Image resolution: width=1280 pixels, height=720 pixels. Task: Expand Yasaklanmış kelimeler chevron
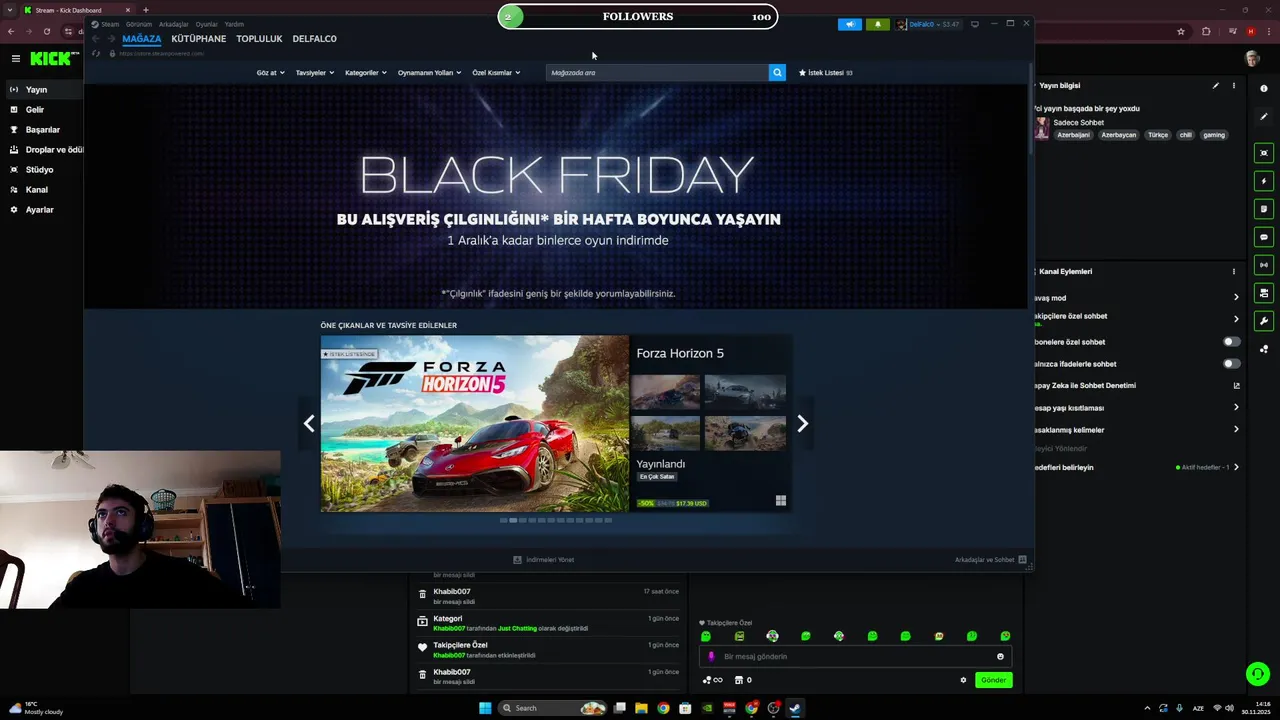click(1236, 429)
